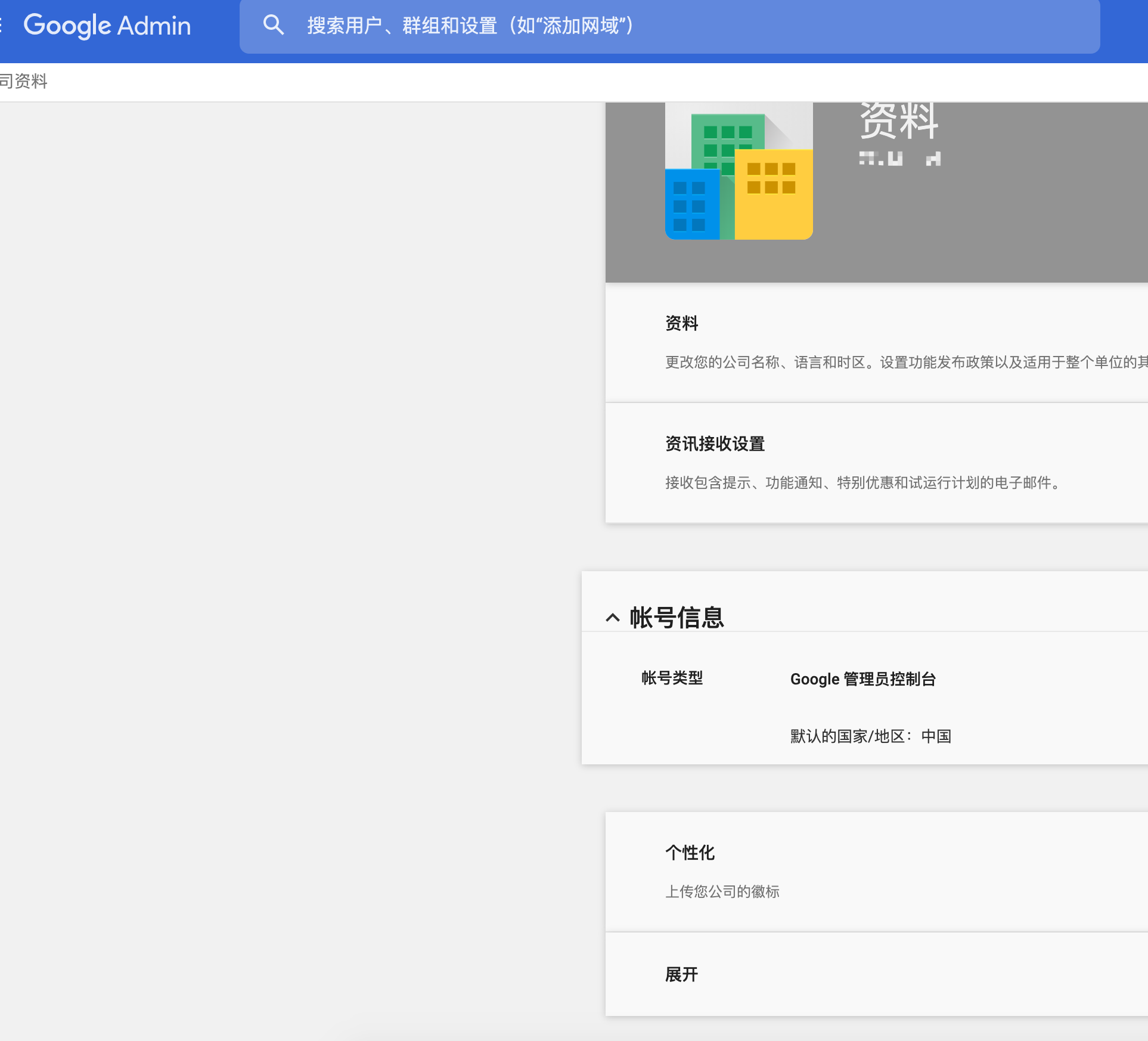Image resolution: width=1148 pixels, height=1041 pixels.
Task: Click the 帐号信息 section heading
Action: (x=677, y=618)
